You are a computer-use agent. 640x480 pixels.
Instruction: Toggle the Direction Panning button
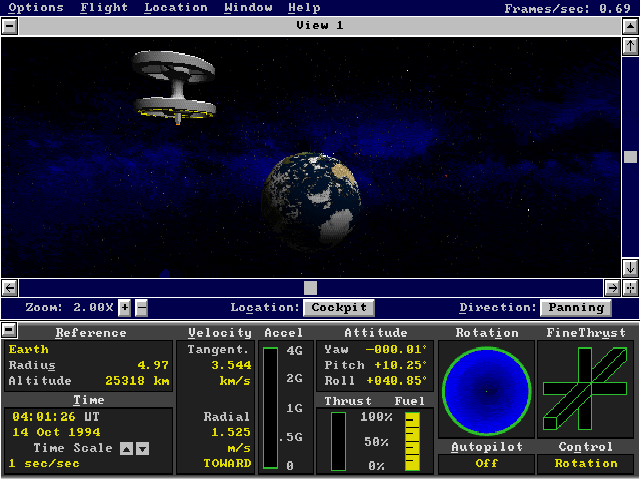(x=576, y=308)
